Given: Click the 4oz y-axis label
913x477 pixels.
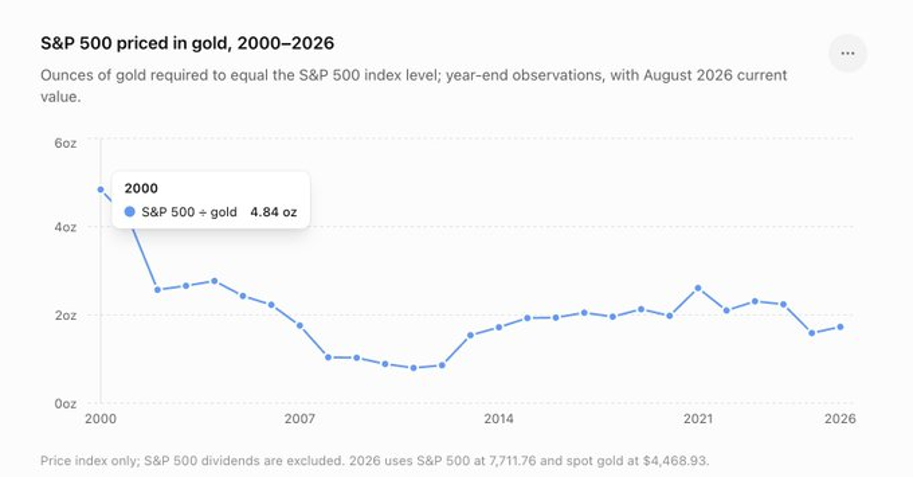Looking at the screenshot, I should point(65,227).
